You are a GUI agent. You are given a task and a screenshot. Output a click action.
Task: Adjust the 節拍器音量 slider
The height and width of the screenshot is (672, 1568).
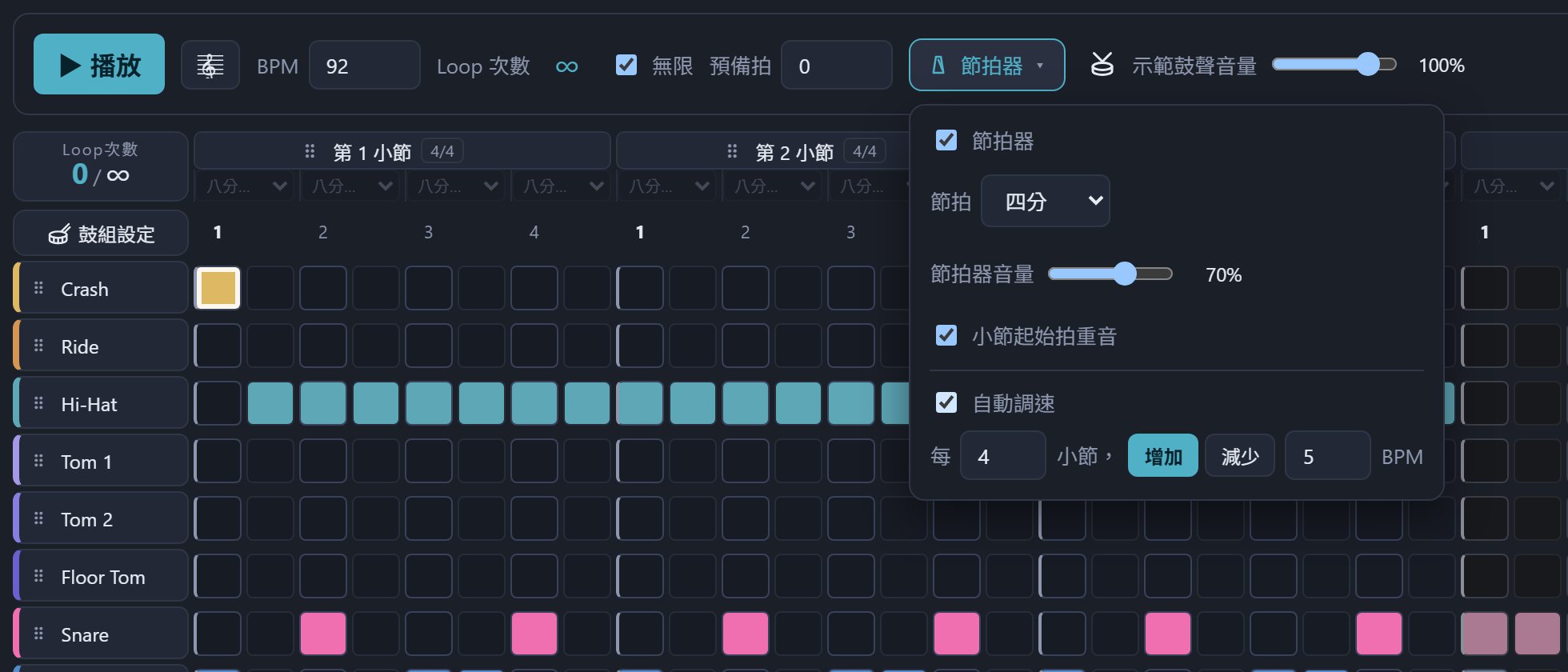point(1110,274)
